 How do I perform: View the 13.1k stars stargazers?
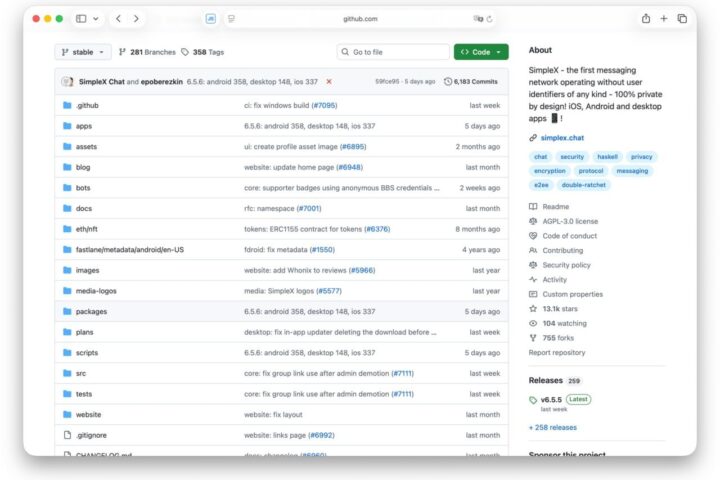coord(560,309)
